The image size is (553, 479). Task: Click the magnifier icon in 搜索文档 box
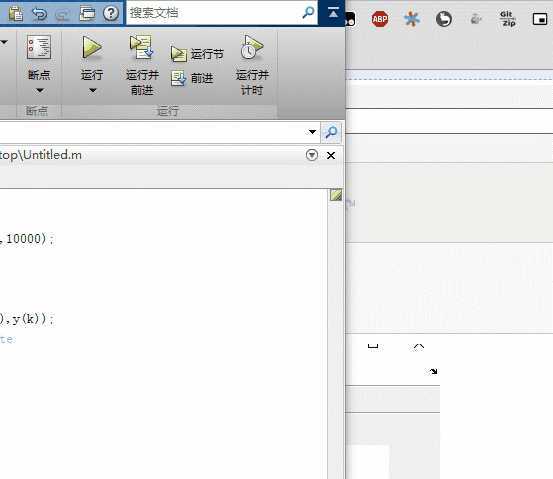click(x=308, y=13)
